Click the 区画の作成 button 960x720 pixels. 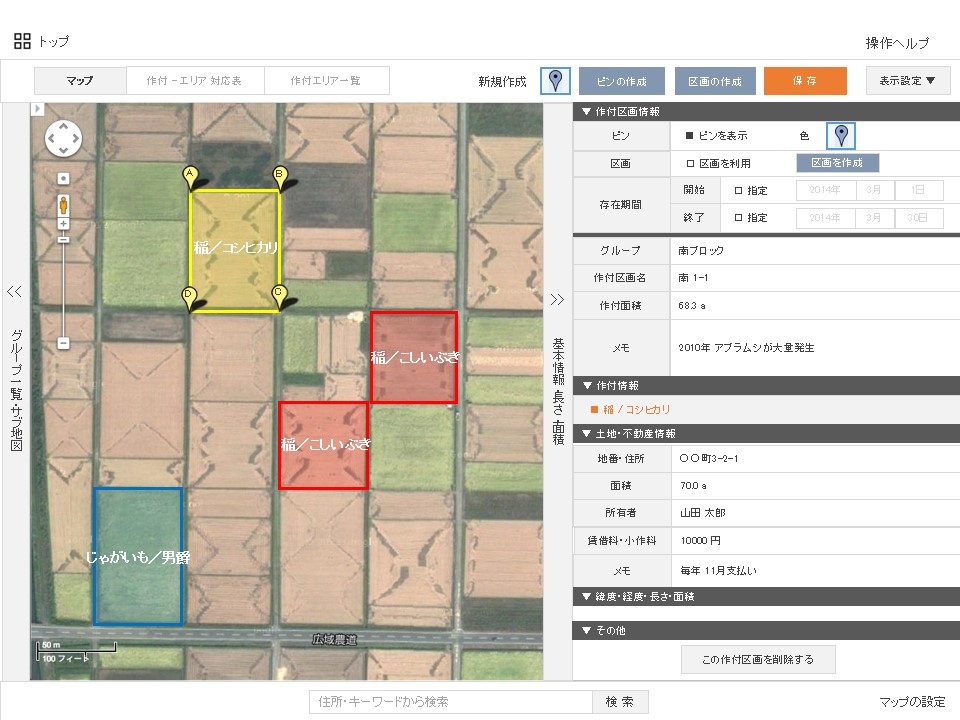[x=715, y=81]
